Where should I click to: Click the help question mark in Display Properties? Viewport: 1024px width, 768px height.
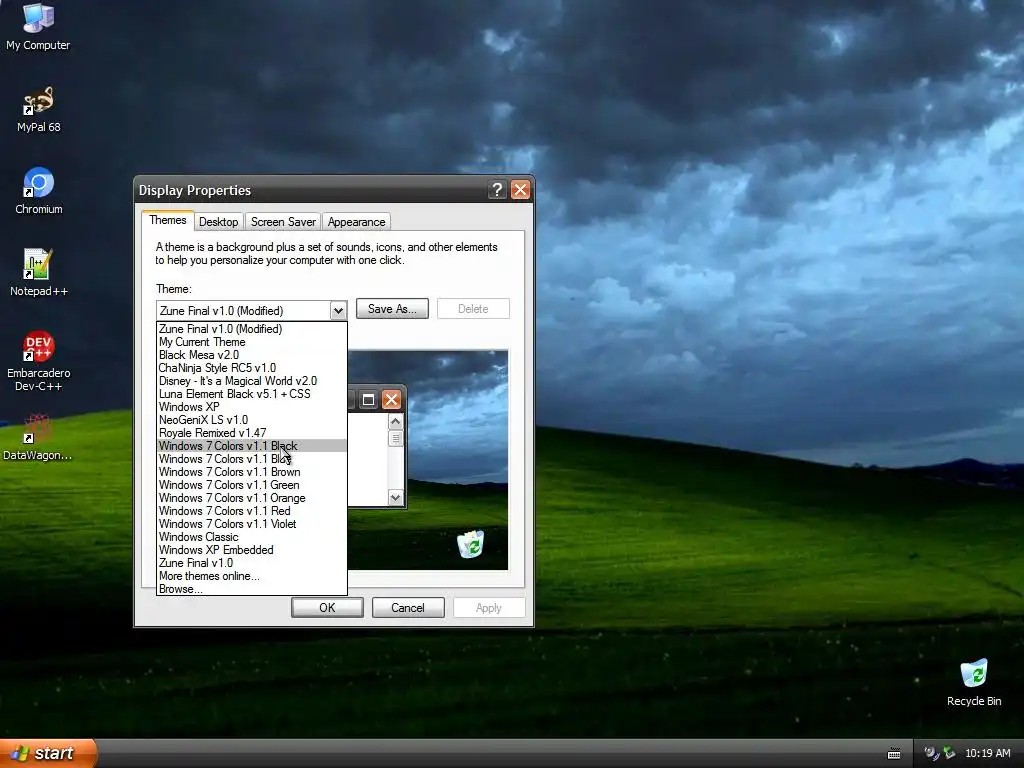(x=497, y=190)
